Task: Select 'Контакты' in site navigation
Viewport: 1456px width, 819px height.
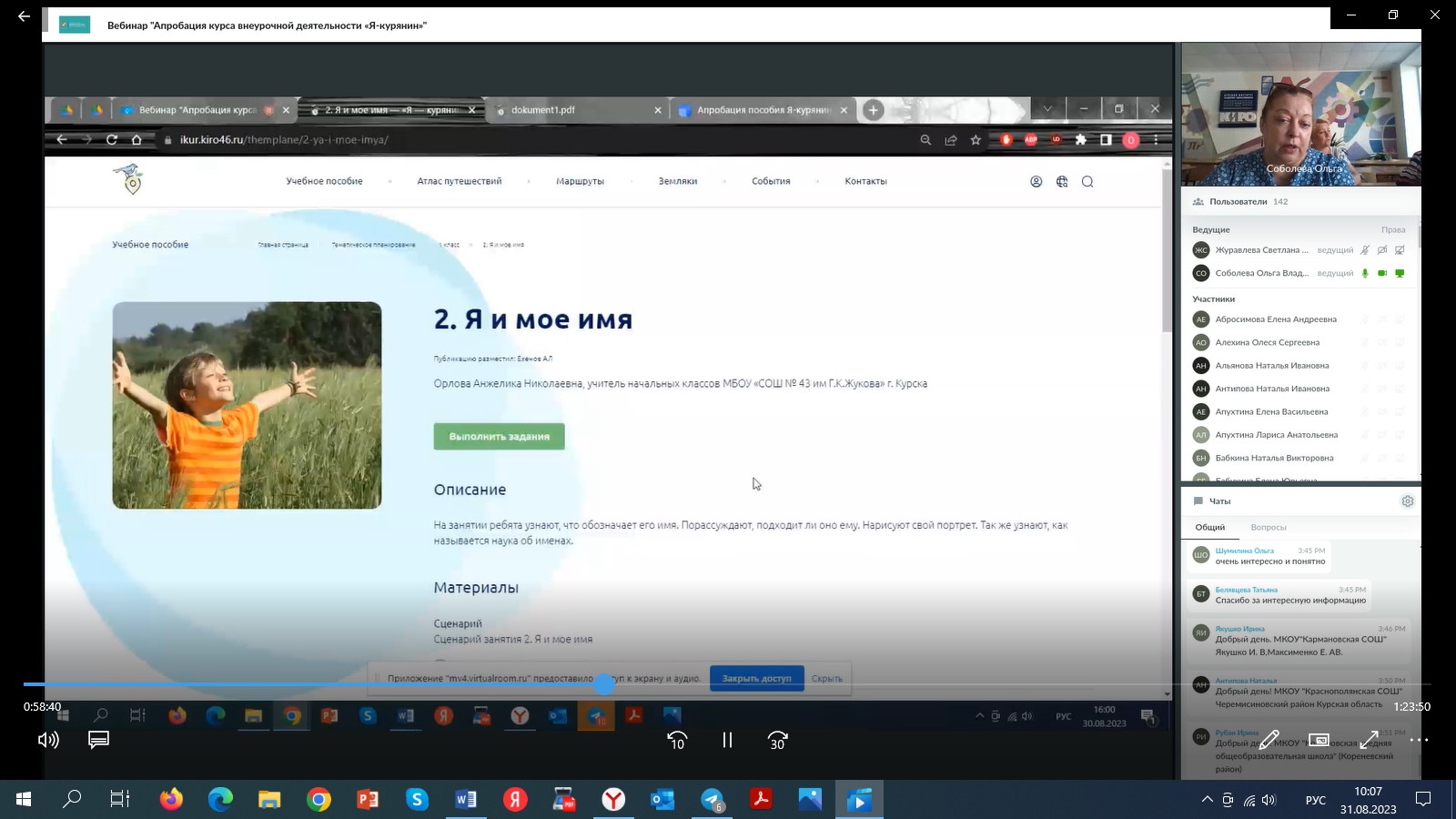Action: tap(865, 181)
